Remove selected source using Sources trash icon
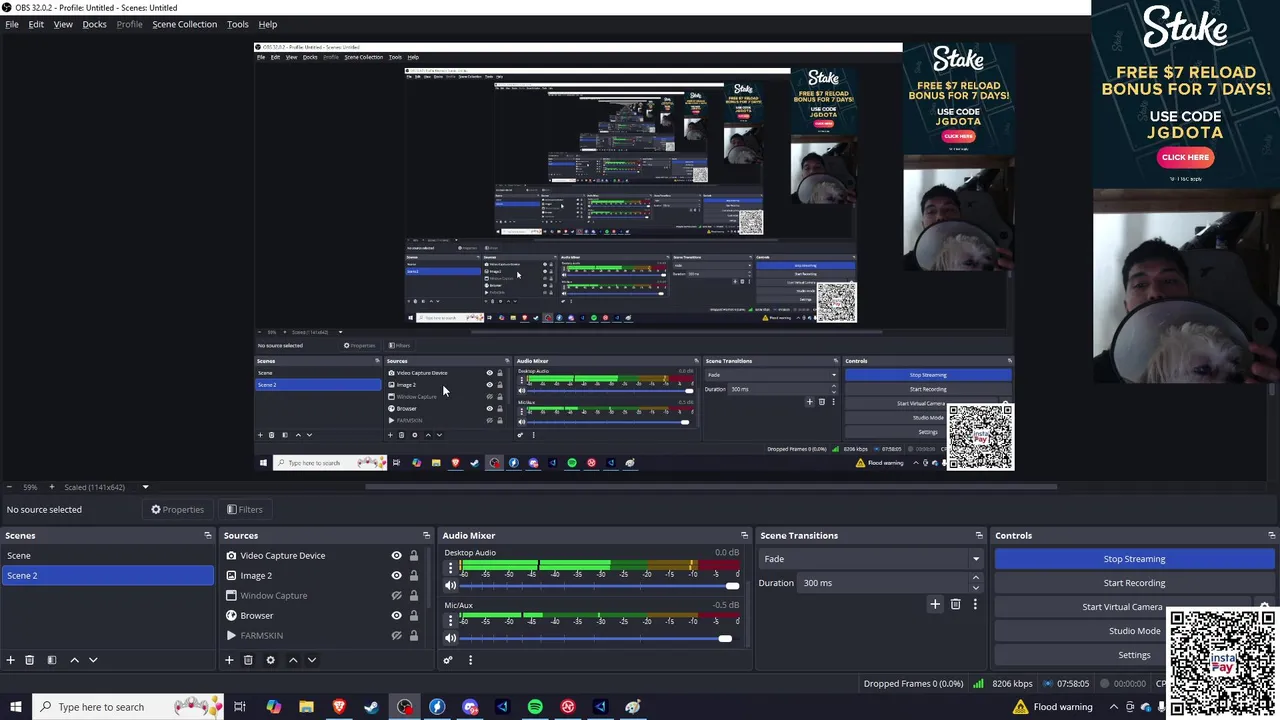 (x=248, y=660)
